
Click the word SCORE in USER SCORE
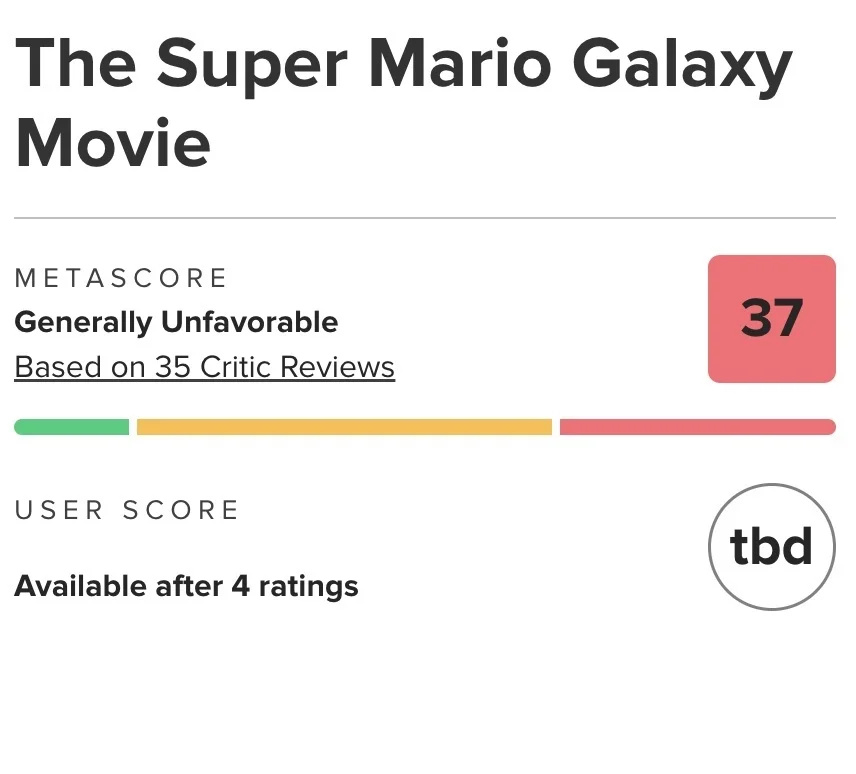tap(181, 510)
